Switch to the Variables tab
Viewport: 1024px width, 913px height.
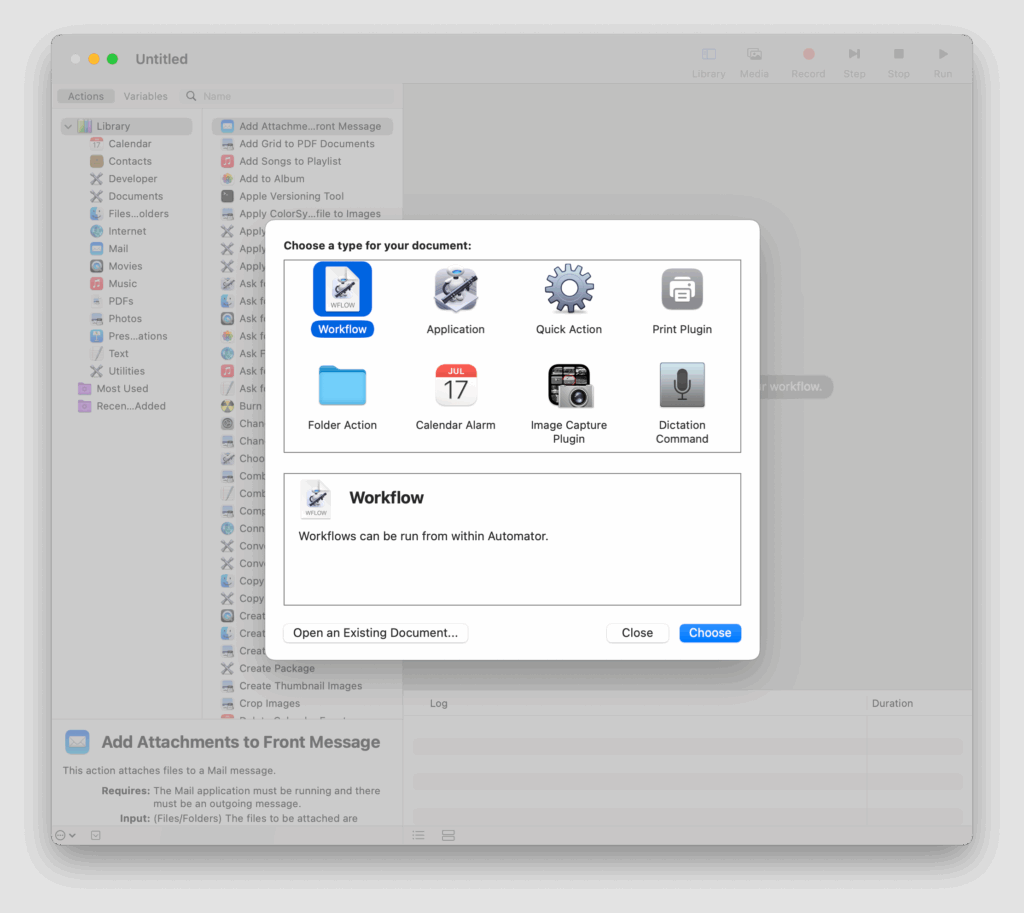click(145, 96)
